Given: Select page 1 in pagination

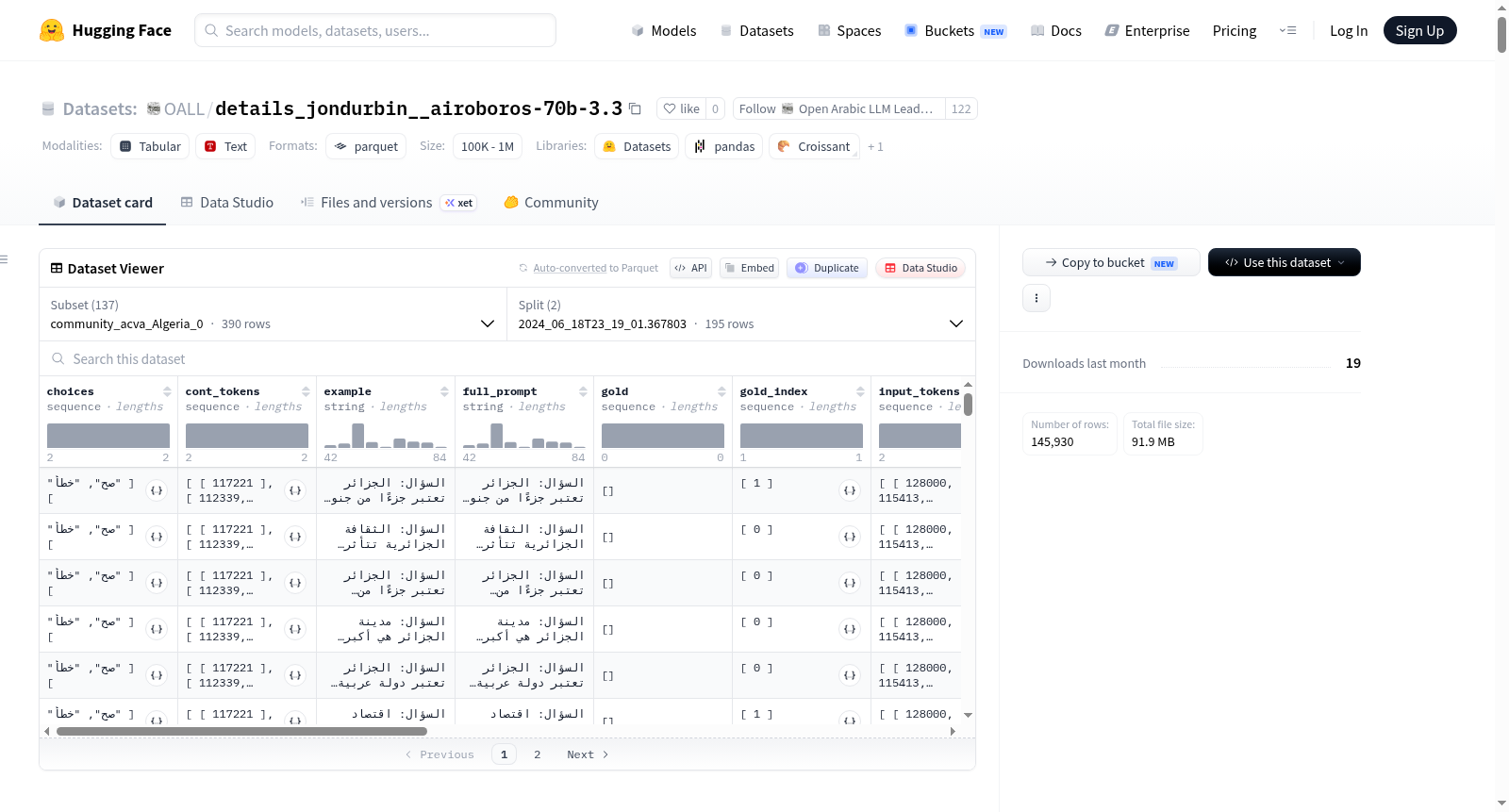Looking at the screenshot, I should [x=504, y=754].
